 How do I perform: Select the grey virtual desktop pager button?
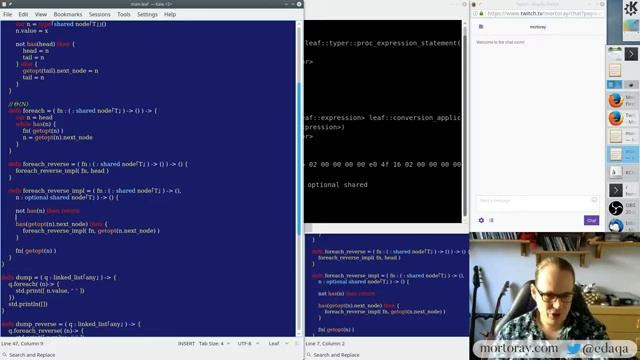pos(631,84)
